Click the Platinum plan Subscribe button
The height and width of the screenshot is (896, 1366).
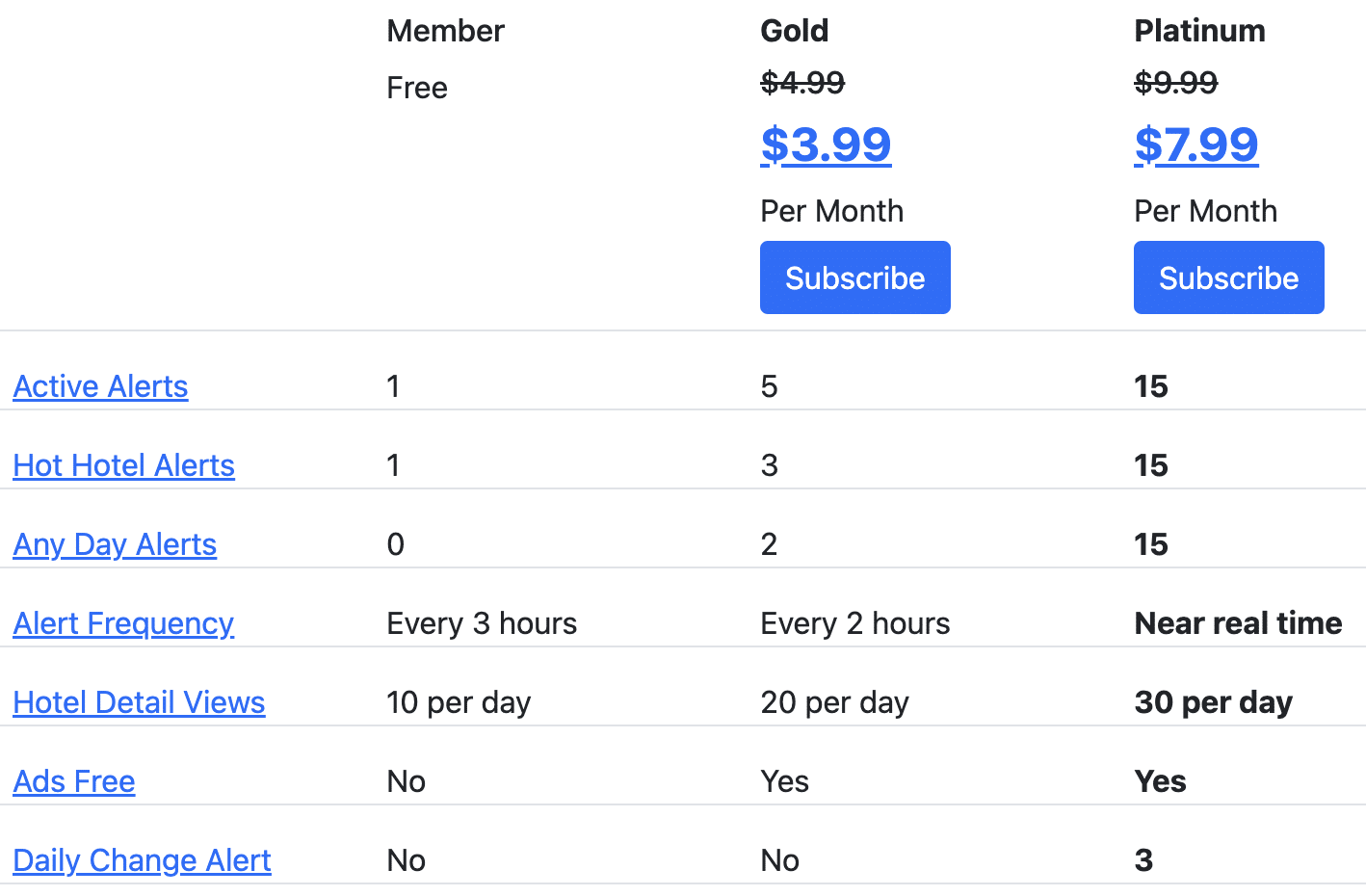click(1228, 277)
